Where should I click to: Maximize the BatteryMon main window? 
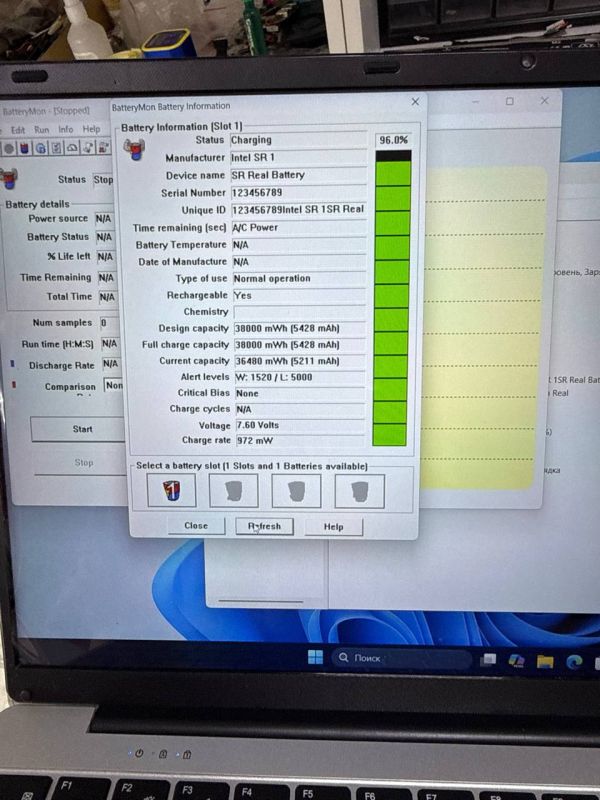pos(509,101)
